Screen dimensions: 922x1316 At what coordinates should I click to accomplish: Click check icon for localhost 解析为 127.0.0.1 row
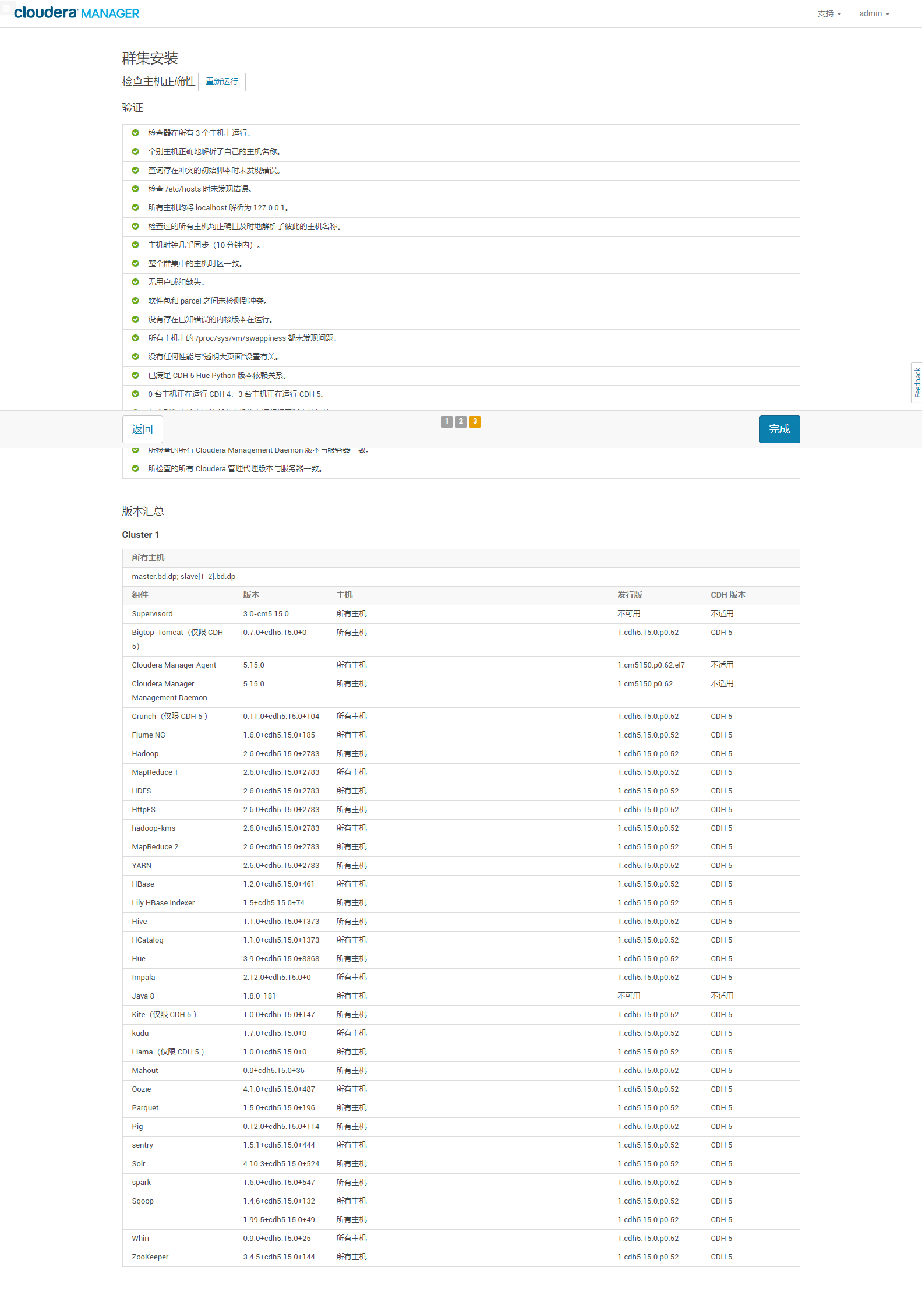click(135, 207)
